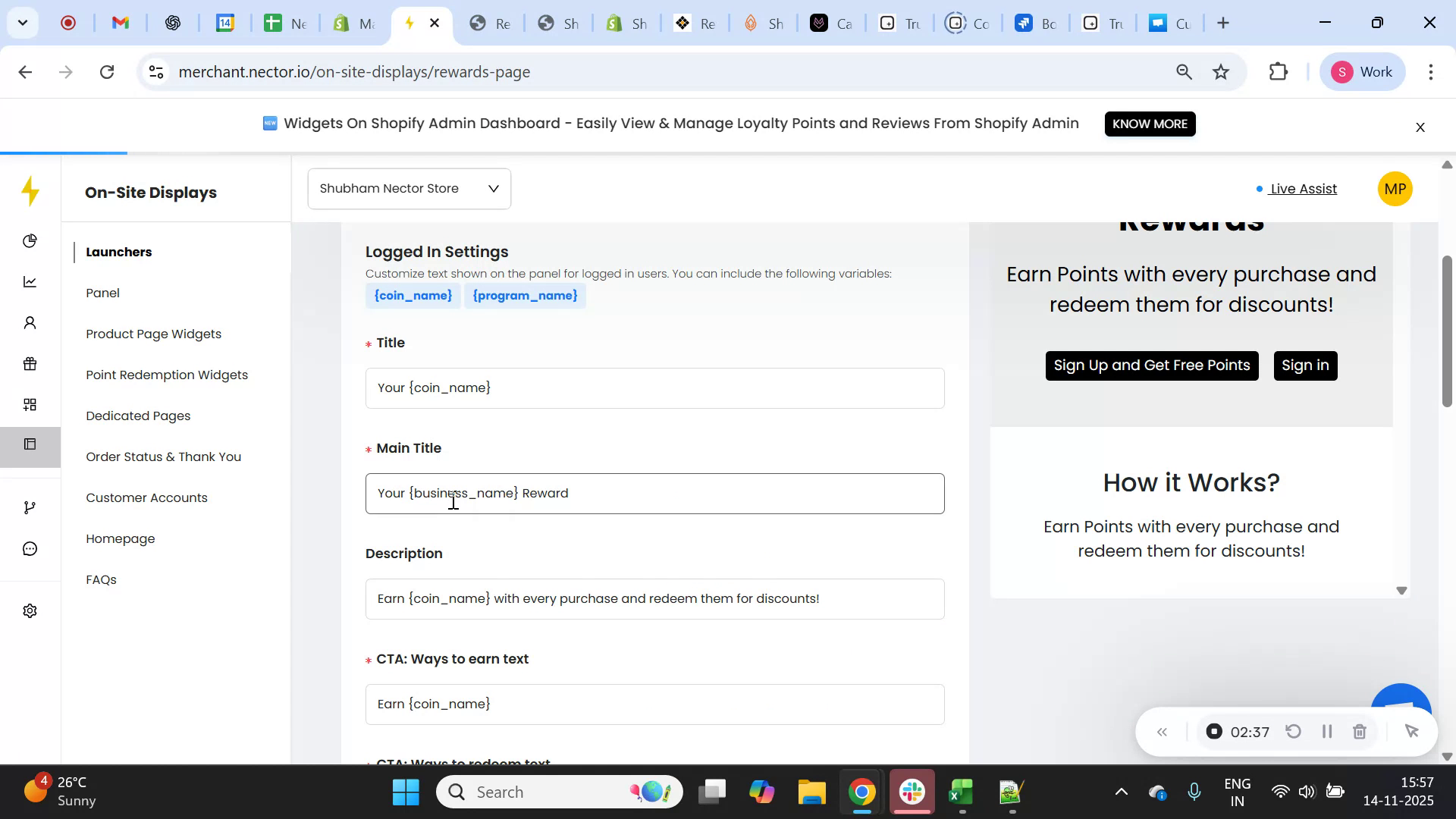Open the Shubham Nector Store dropdown
The width and height of the screenshot is (1456, 819).
coord(409,188)
